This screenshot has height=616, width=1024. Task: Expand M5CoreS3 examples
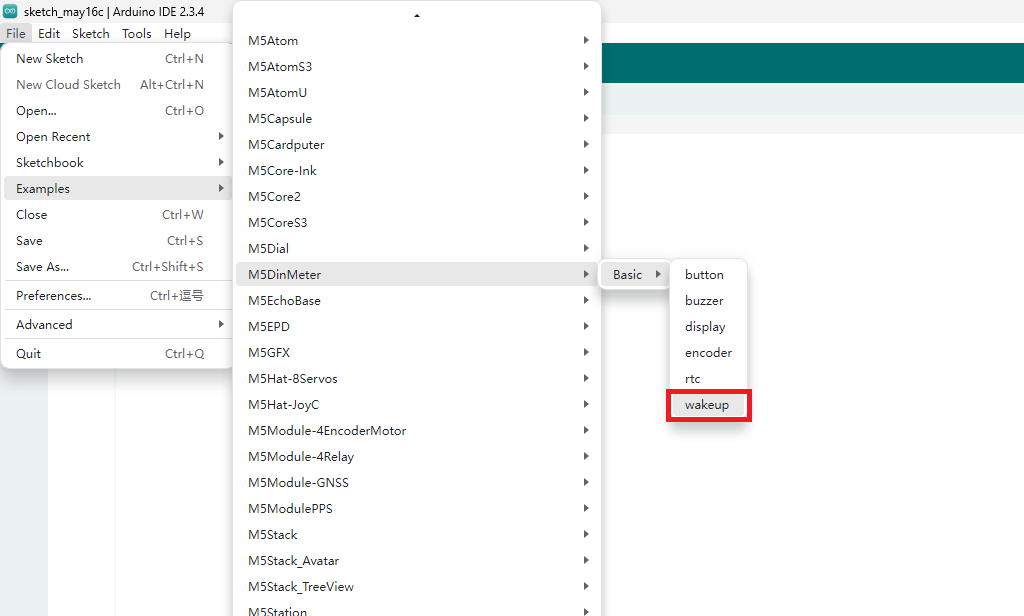coord(417,223)
